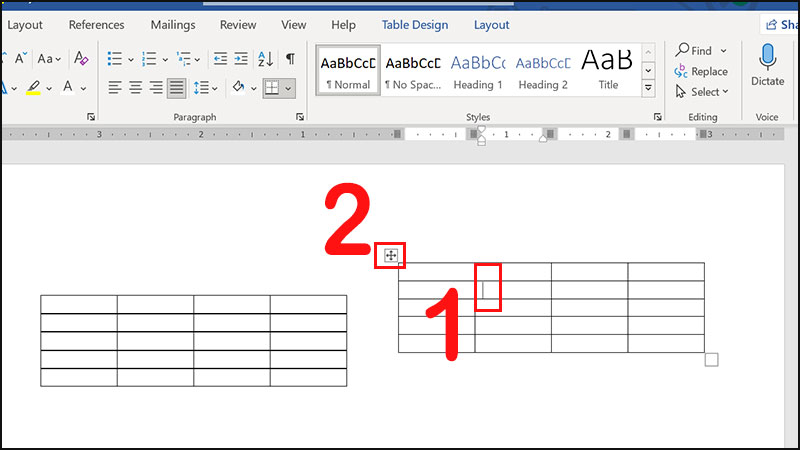Image resolution: width=800 pixels, height=450 pixels.
Task: Click the Increase Indent icon
Action: point(243,59)
